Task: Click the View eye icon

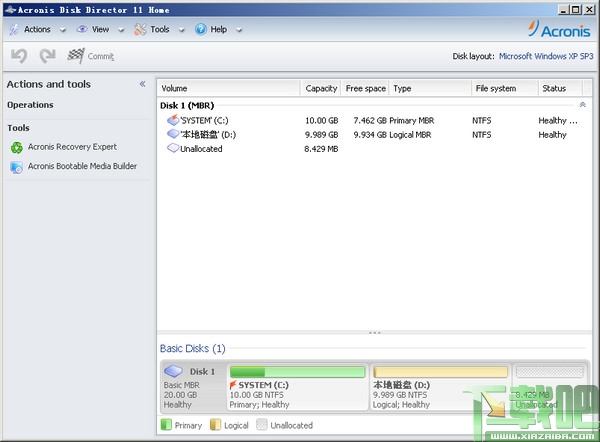Action: (x=82, y=29)
